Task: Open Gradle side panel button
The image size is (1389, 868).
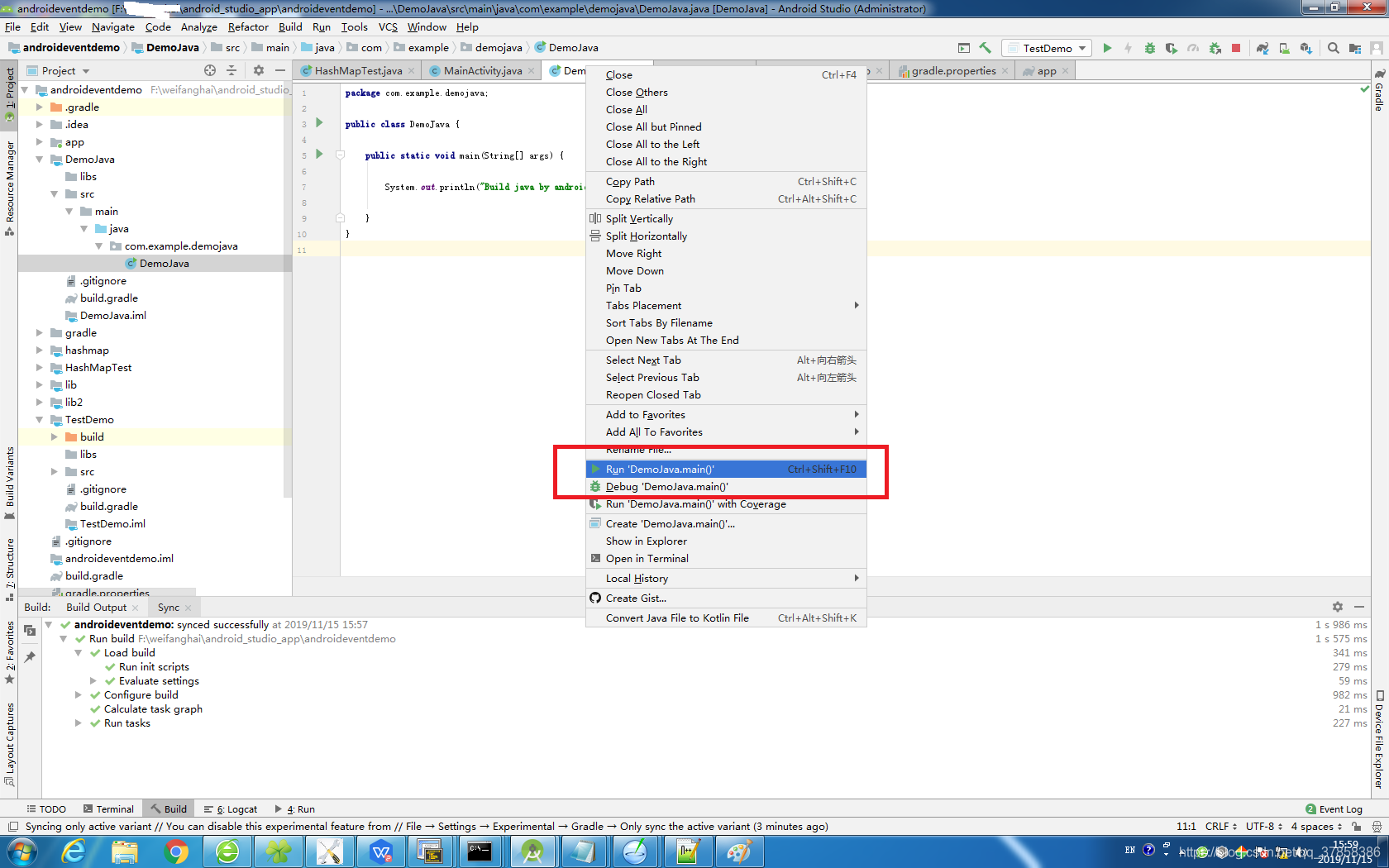Action: [1379, 91]
